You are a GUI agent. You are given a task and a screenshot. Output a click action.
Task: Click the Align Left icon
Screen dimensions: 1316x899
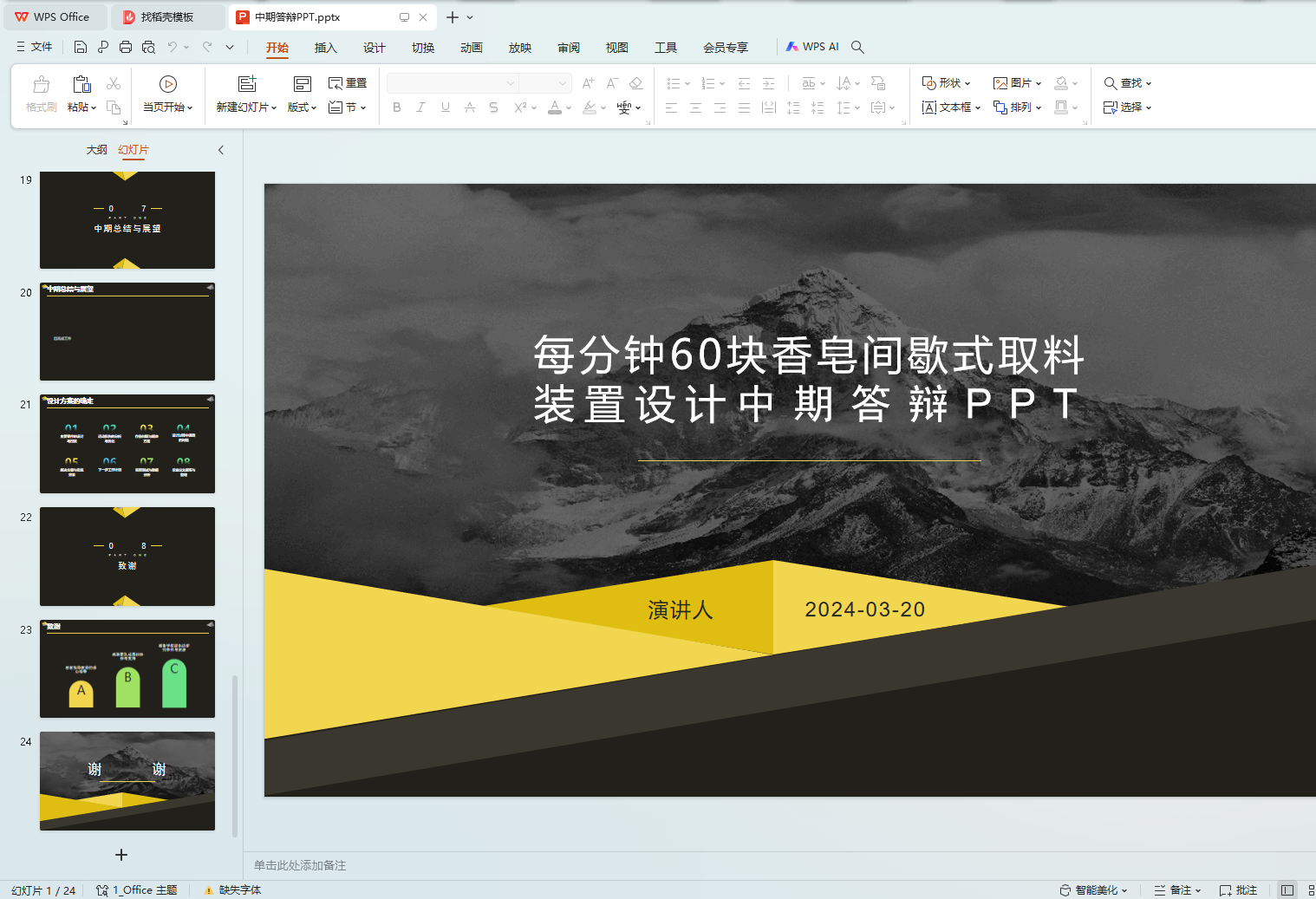tap(671, 107)
